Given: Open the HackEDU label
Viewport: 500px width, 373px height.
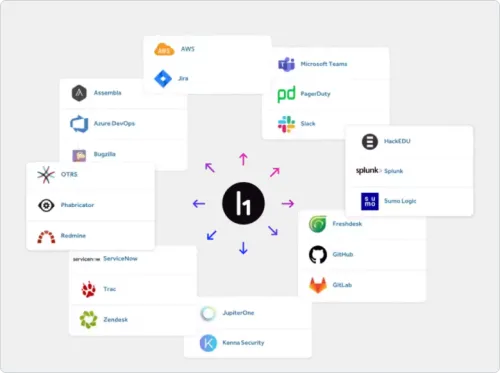Looking at the screenshot, I should pyautogui.click(x=397, y=141).
